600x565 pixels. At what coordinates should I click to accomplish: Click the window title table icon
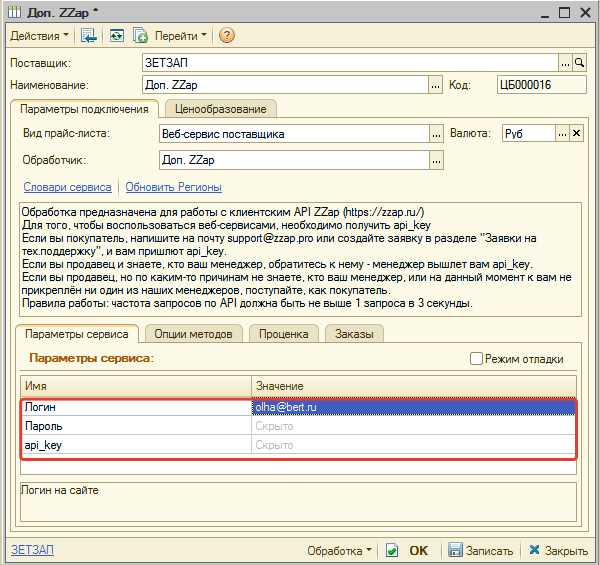pyautogui.click(x=15, y=12)
